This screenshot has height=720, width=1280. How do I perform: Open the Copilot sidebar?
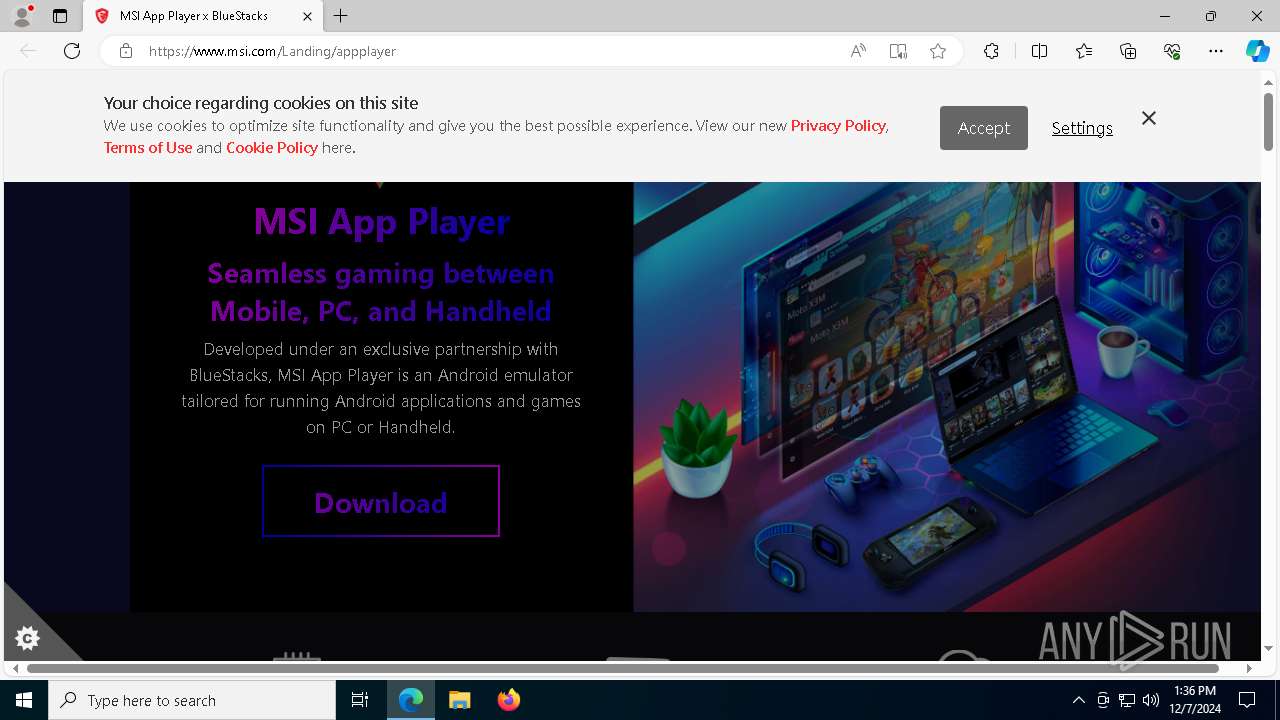pos(1257,51)
